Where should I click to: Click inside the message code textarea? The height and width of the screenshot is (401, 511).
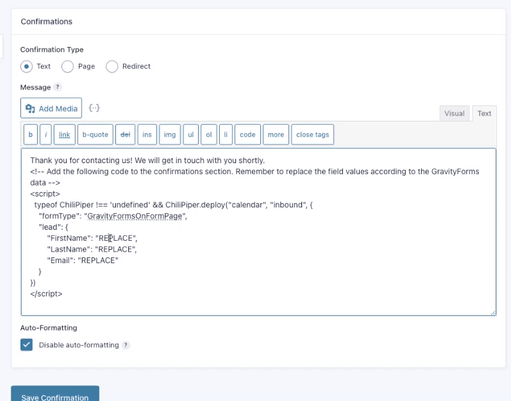258,232
